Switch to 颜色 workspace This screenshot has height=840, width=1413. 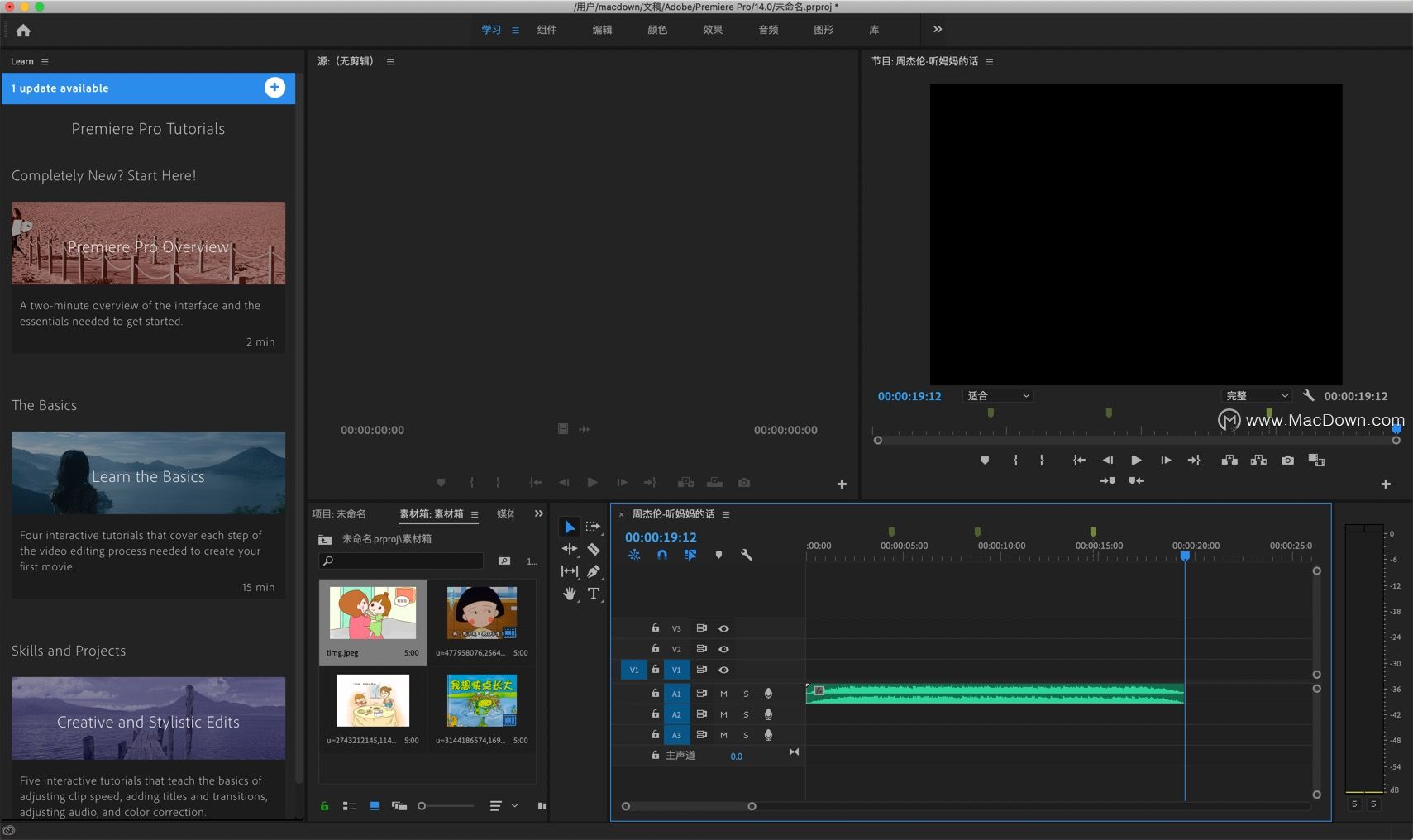(x=657, y=30)
